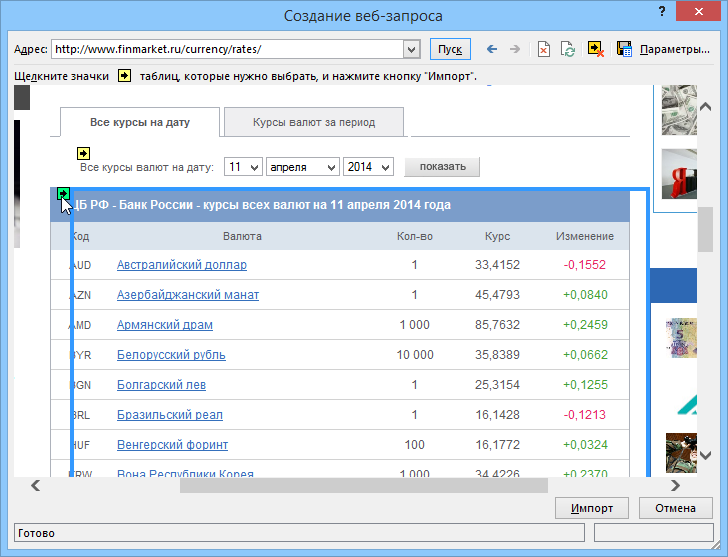The width and height of the screenshot is (728, 557).
Task: Click the horizontal scrollbar thumb
Action: click(364, 486)
